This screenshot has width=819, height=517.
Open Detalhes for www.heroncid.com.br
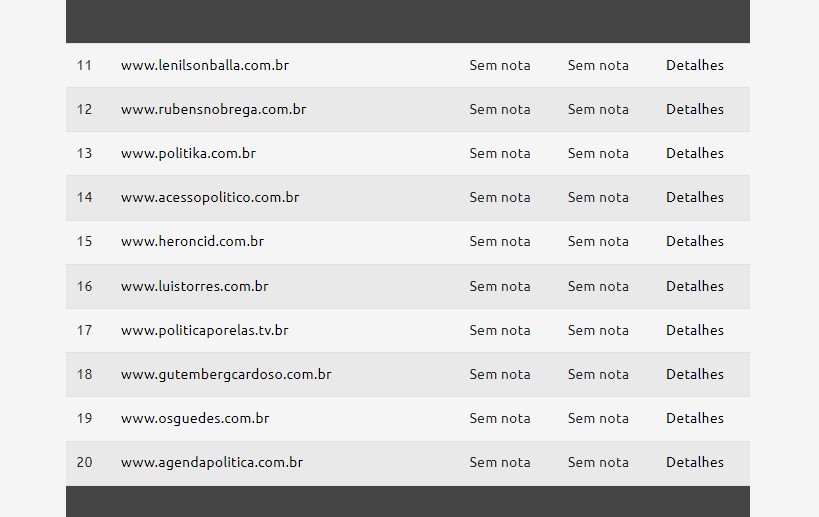click(695, 241)
